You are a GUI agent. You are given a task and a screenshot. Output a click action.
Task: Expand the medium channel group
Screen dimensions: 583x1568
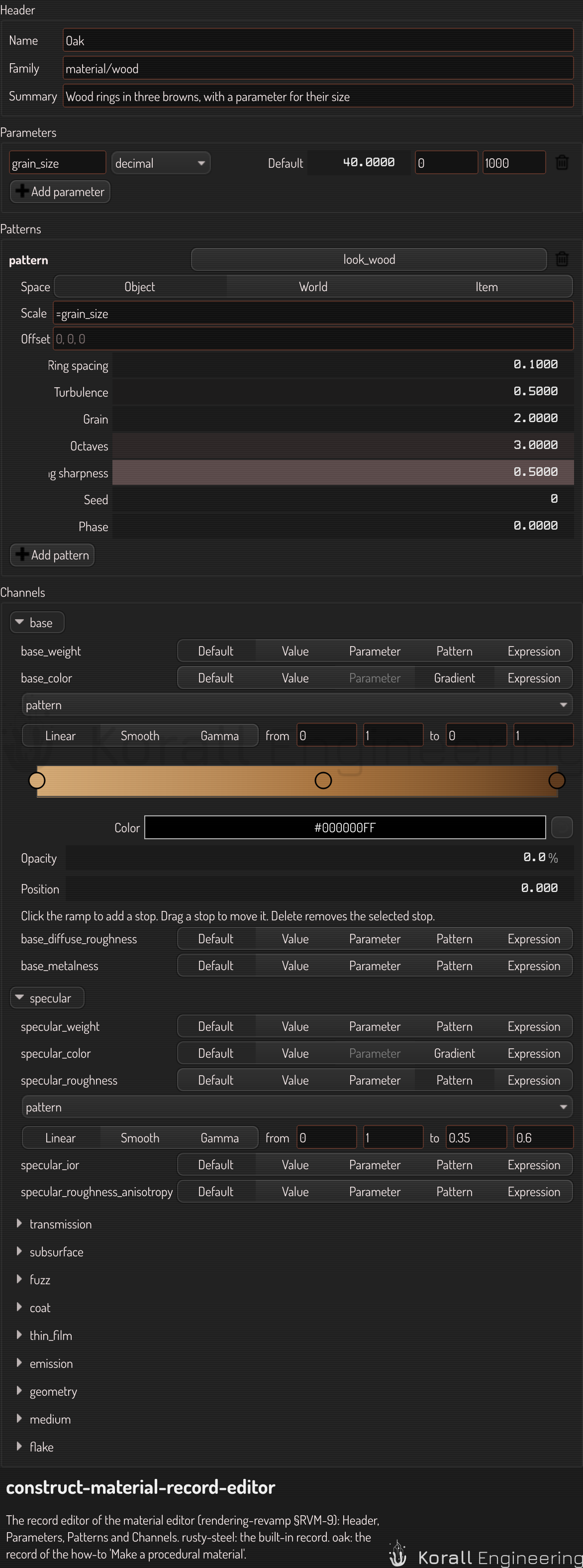[43, 1420]
